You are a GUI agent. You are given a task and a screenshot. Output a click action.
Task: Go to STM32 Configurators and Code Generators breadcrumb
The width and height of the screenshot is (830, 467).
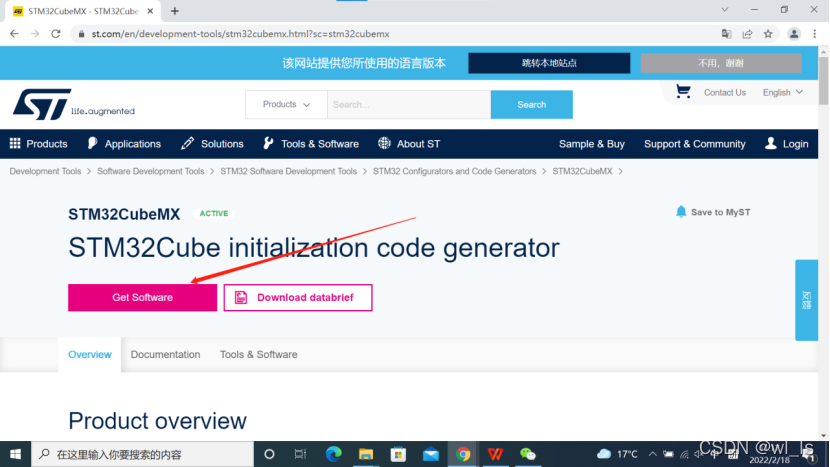point(454,171)
